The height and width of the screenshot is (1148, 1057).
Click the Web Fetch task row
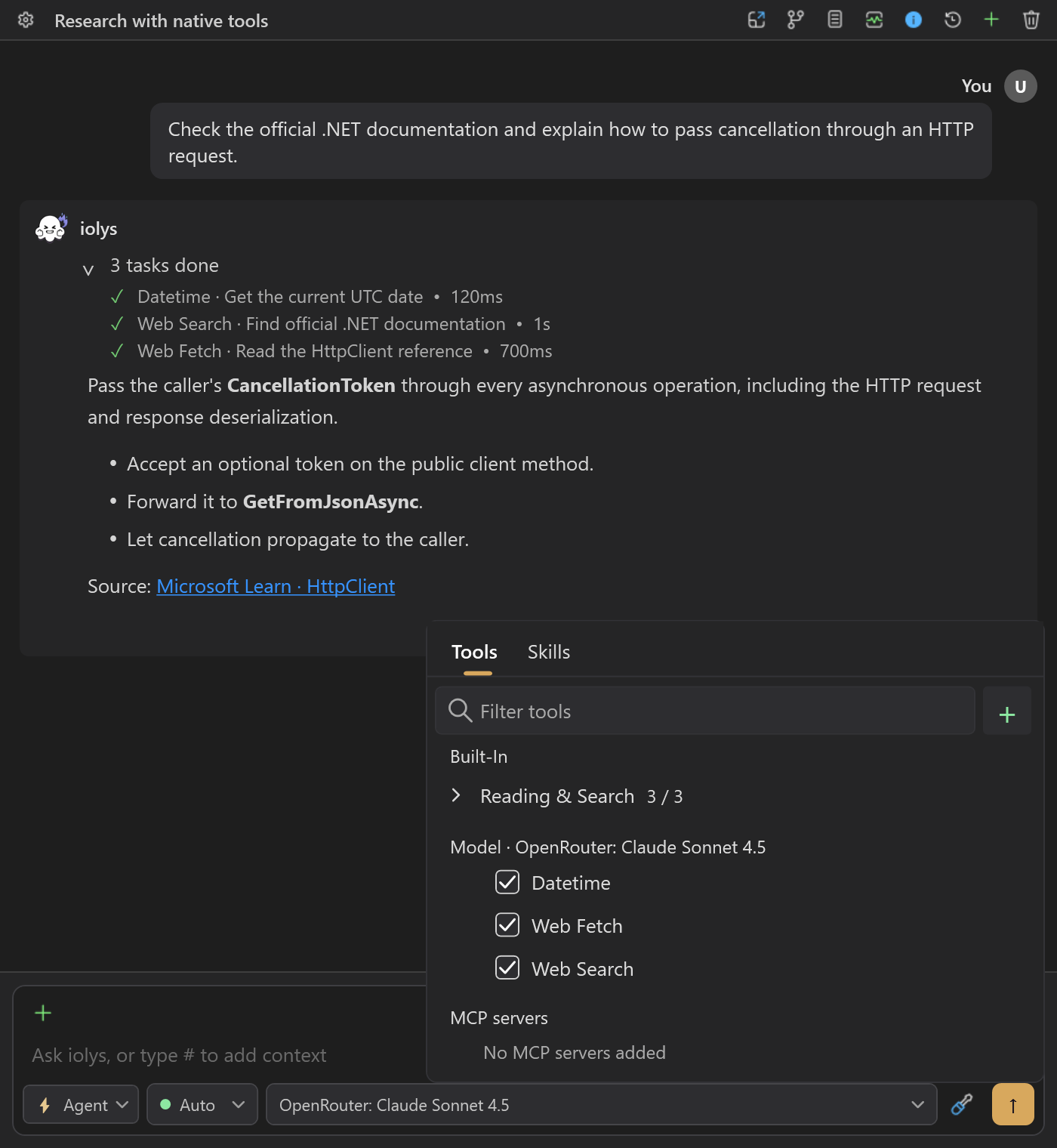(331, 351)
